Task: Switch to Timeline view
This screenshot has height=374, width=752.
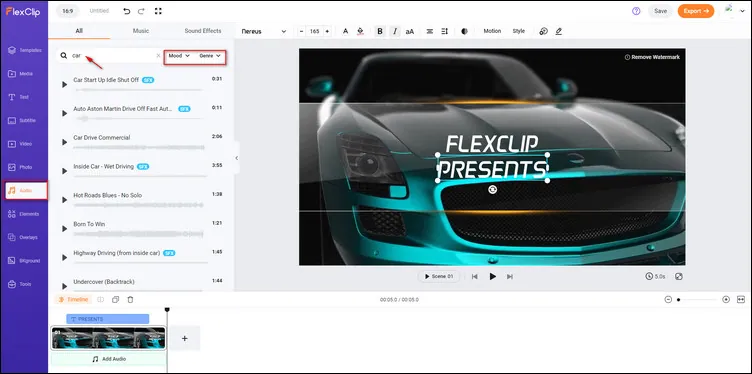Action: [x=73, y=300]
